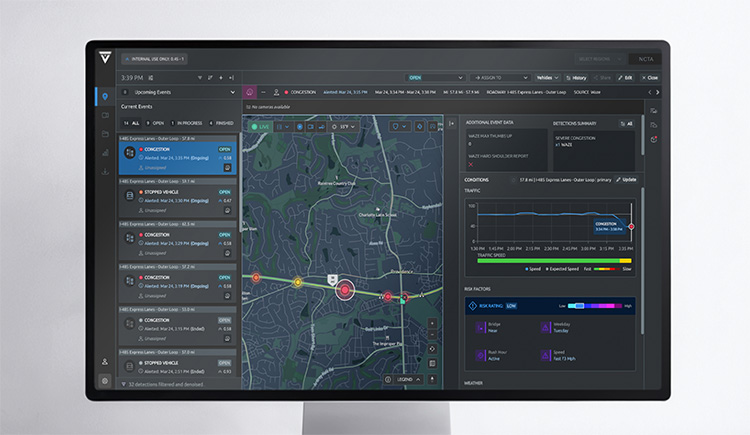
Task: Toggle the blue circular map layer button
Action: tap(300, 127)
